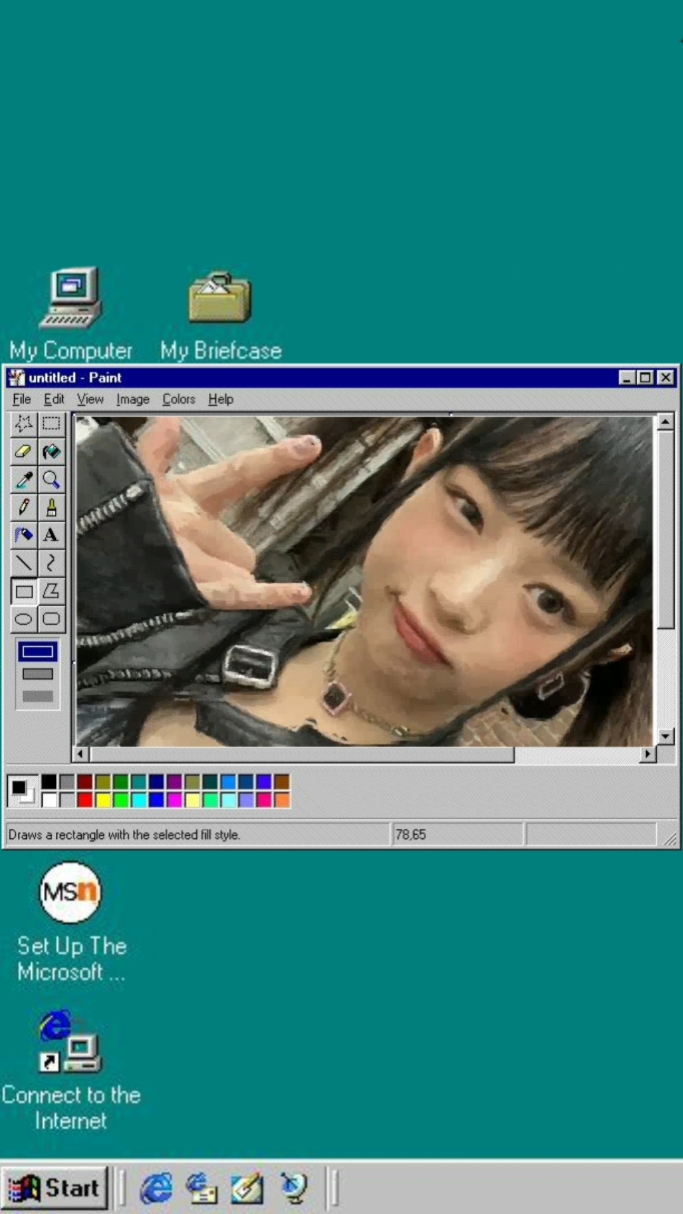
Task: Select the Pencil tool
Action: pos(24,507)
